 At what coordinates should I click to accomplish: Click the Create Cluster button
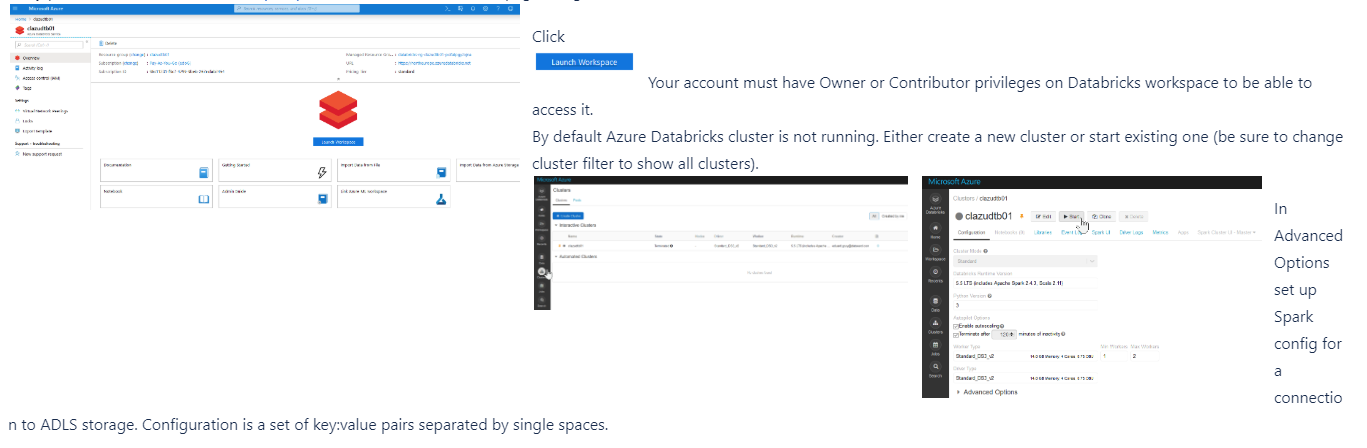click(x=568, y=216)
